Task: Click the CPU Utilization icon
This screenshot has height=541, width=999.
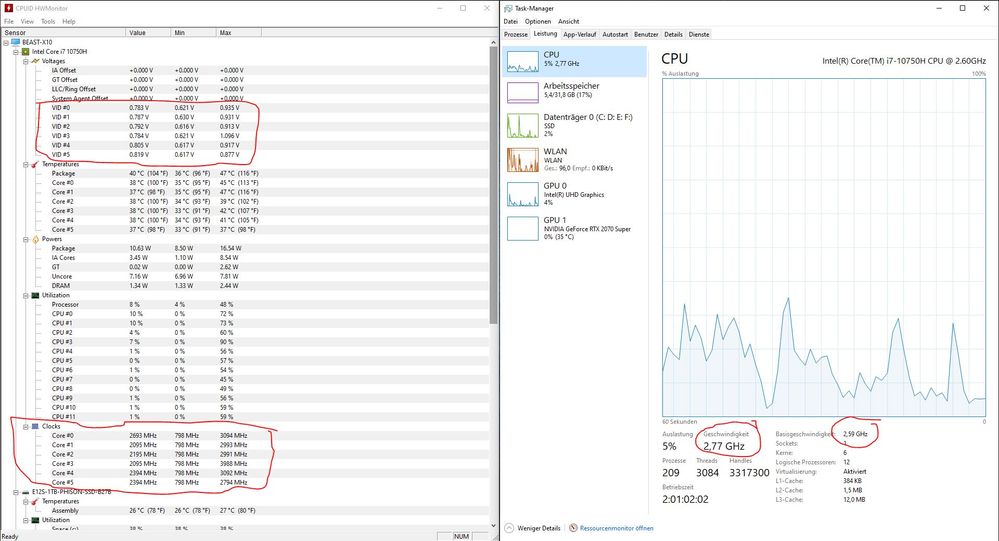Action: point(36,296)
